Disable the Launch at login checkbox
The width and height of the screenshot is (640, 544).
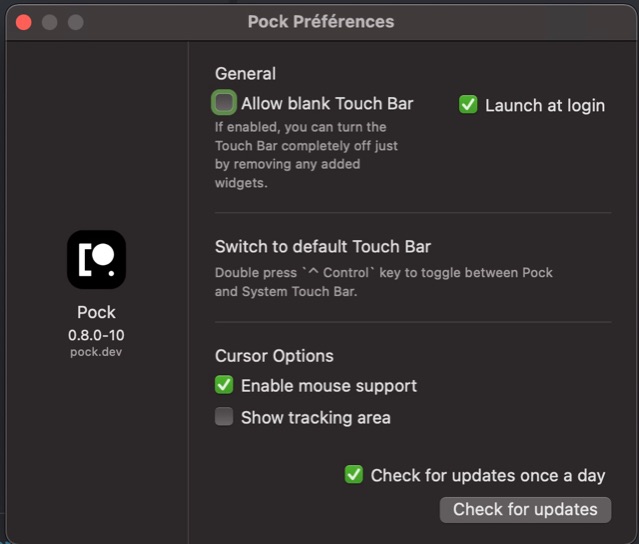click(468, 104)
